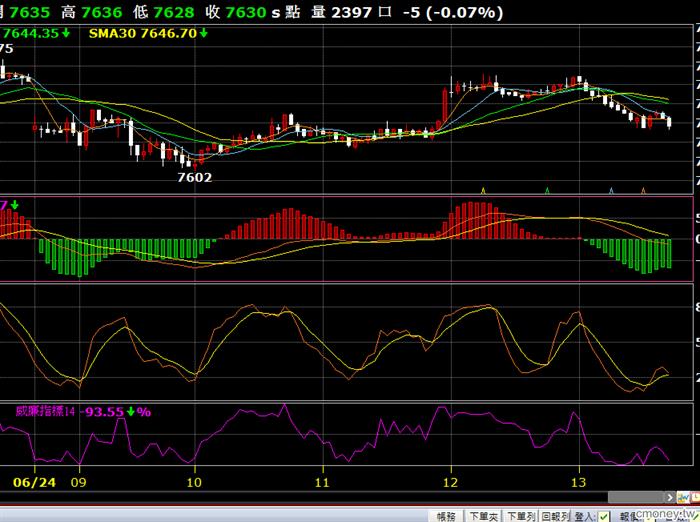This screenshot has height=522, width=700.
Task: Click yellow signal marker after 12 o'clock
Action: coord(483,191)
